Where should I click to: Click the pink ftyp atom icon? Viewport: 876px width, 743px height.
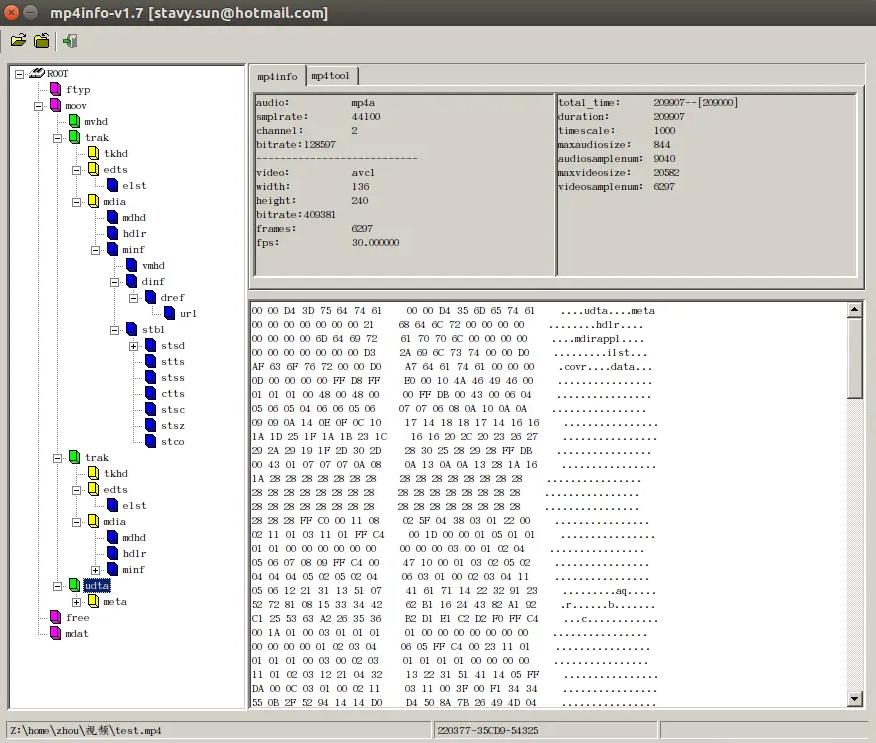click(x=56, y=90)
